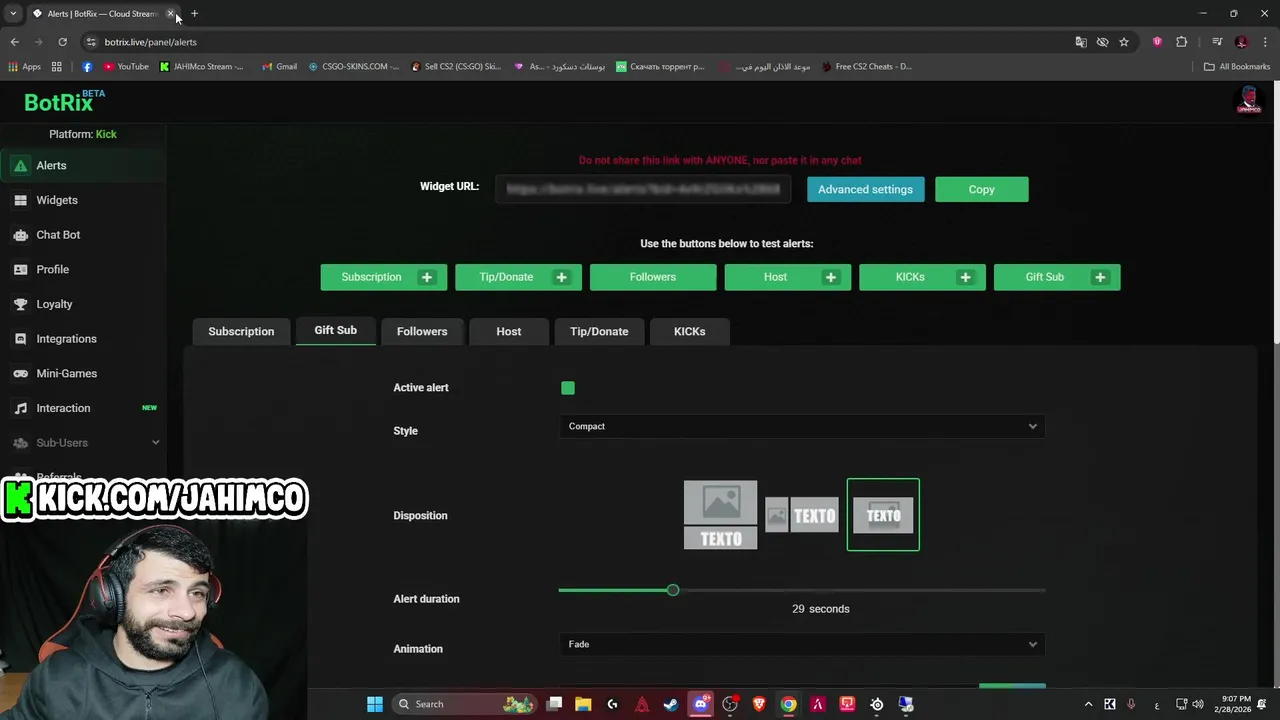Click the microphone icon in system tray

pyautogui.click(x=1131, y=704)
